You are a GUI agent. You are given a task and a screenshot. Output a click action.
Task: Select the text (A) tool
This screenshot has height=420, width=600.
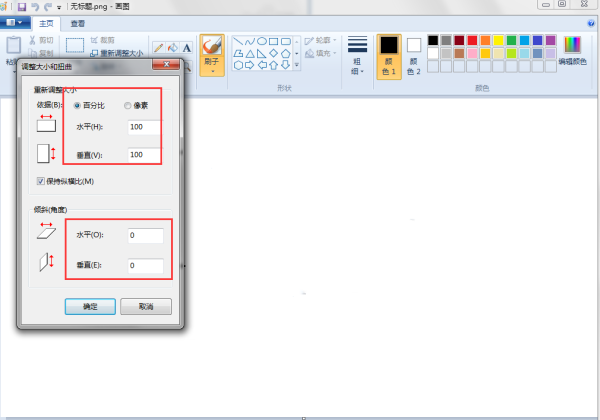click(x=186, y=46)
